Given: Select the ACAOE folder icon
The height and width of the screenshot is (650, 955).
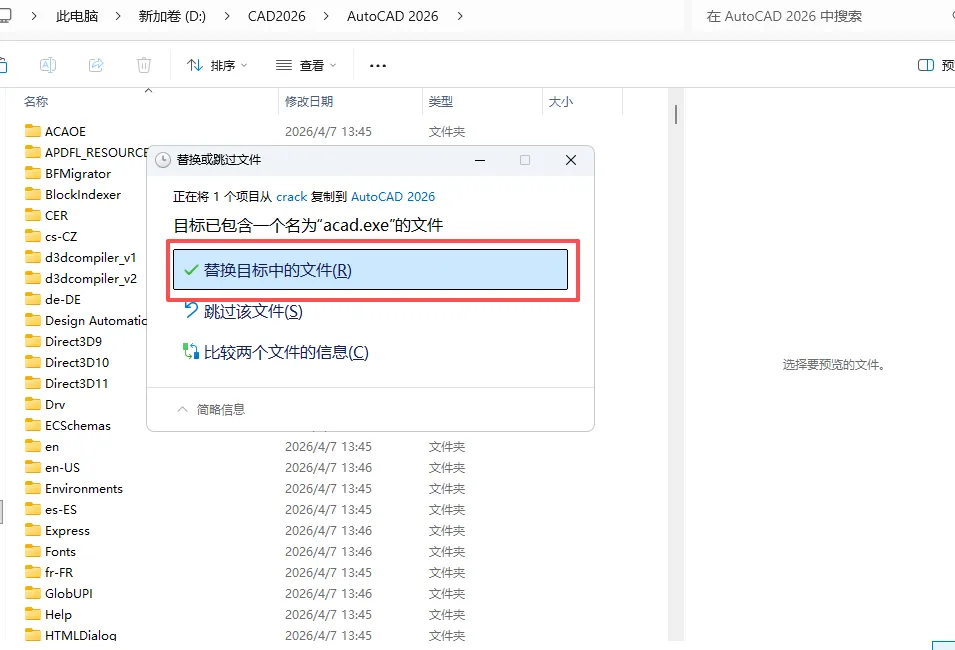Looking at the screenshot, I should coord(33,131).
